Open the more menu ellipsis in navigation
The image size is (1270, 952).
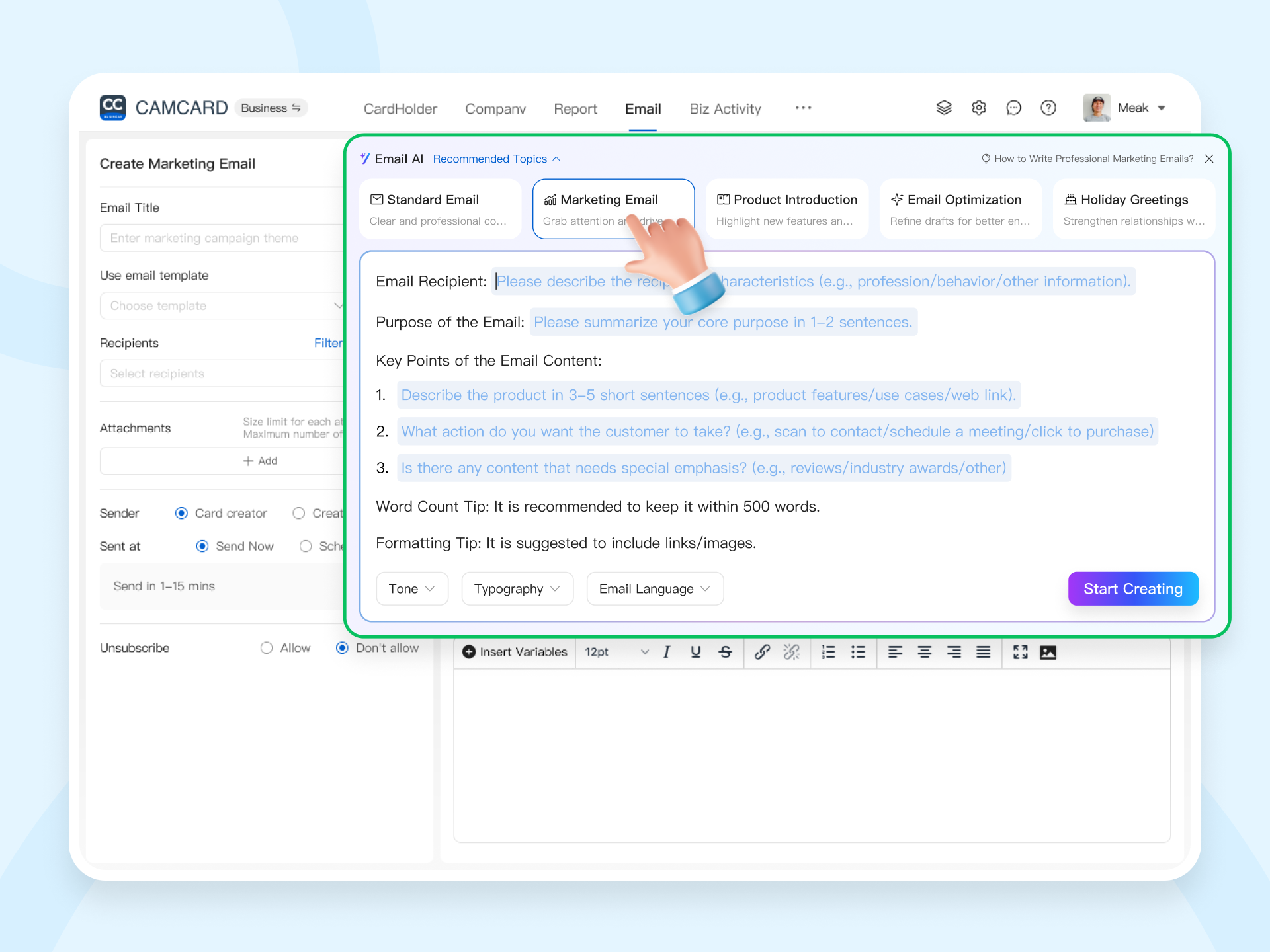tap(803, 108)
